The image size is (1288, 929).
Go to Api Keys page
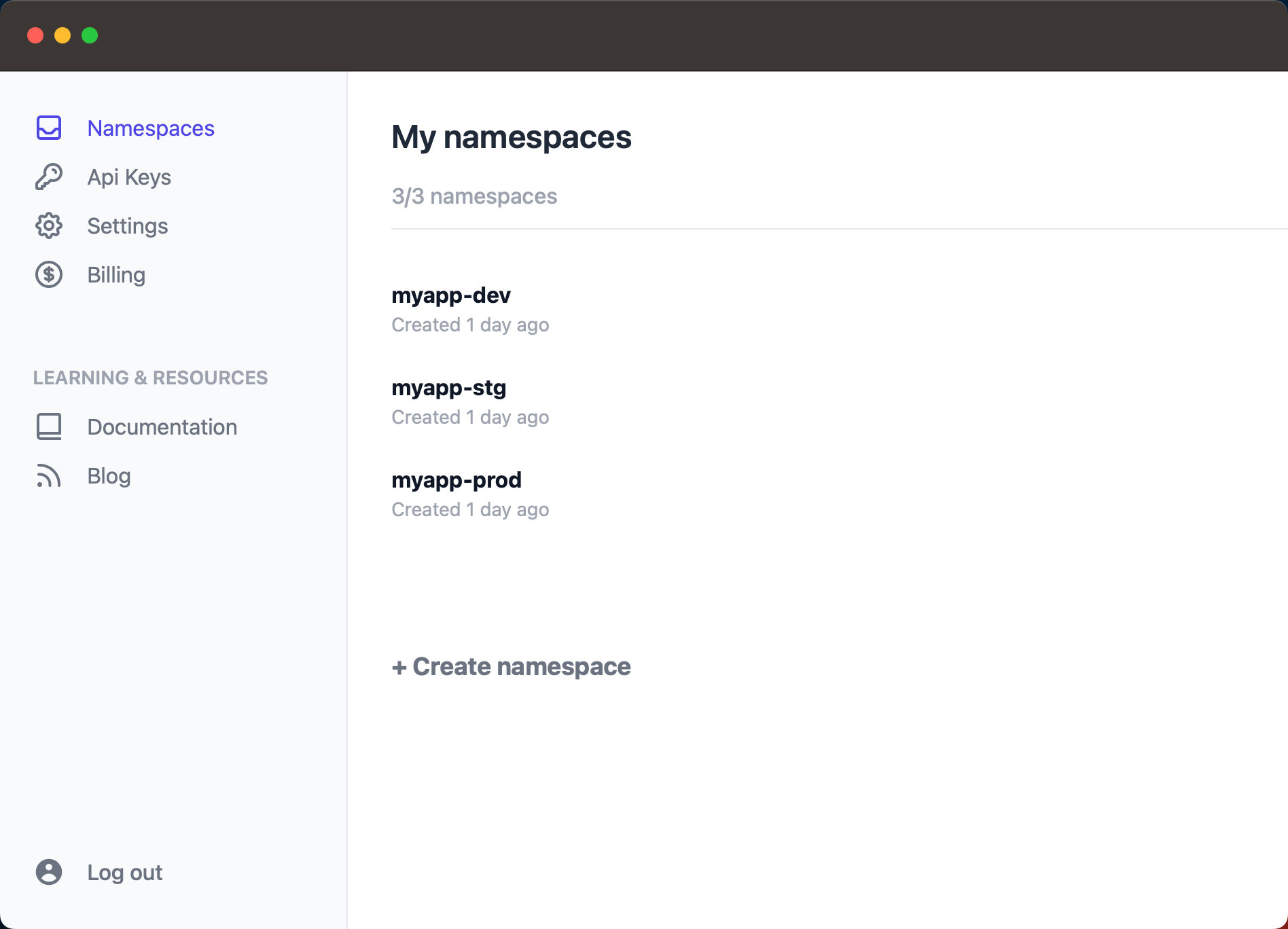[x=129, y=177]
